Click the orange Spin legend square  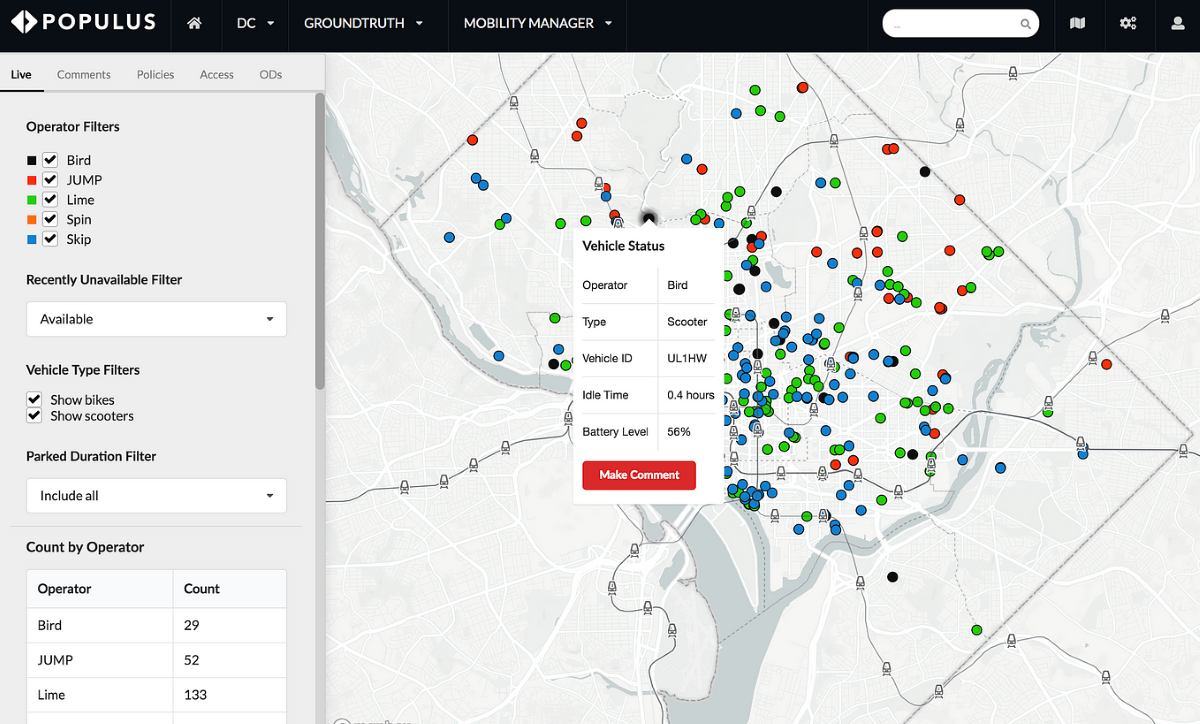[x=31, y=219]
